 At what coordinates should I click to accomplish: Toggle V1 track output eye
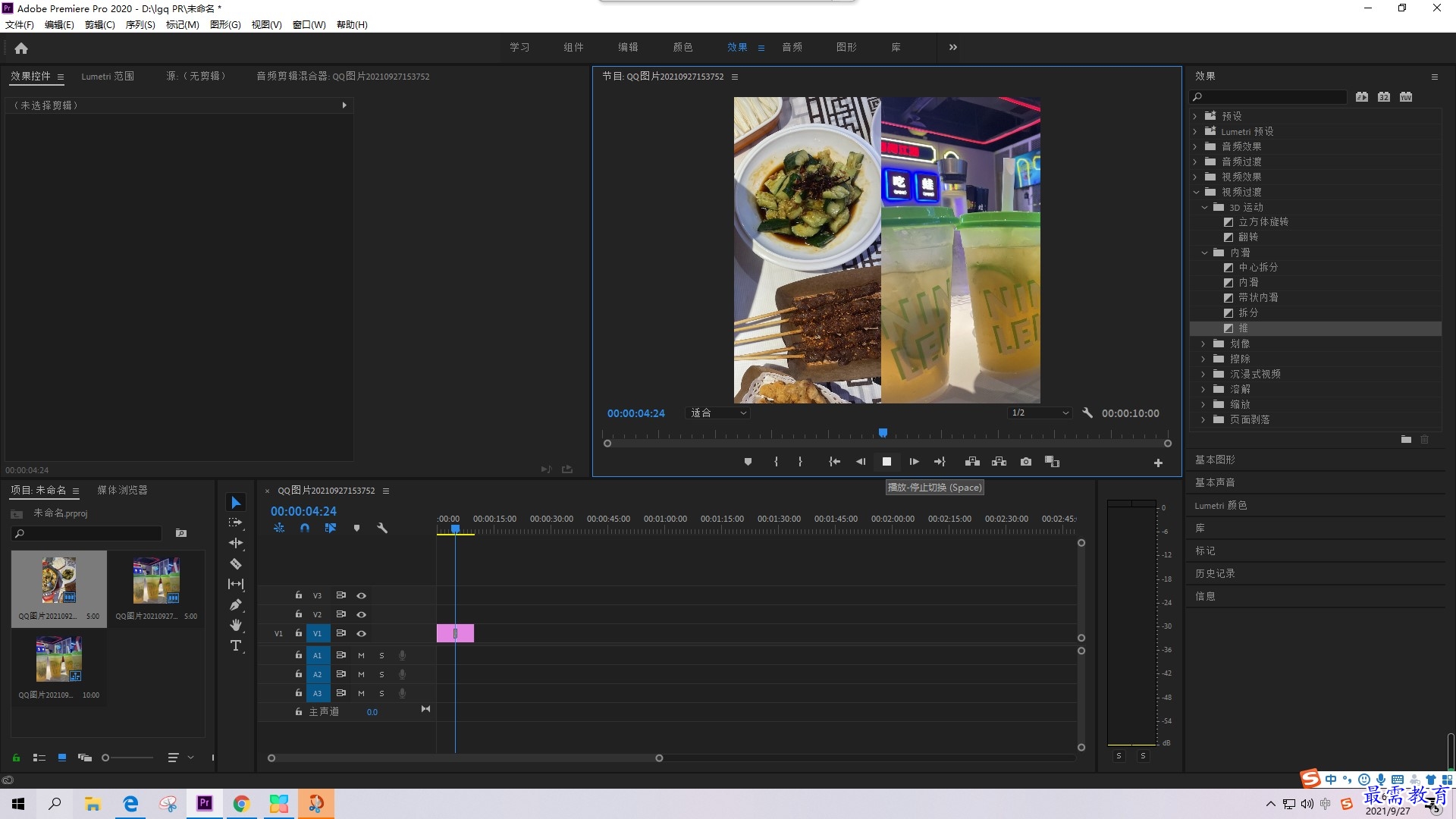[362, 633]
